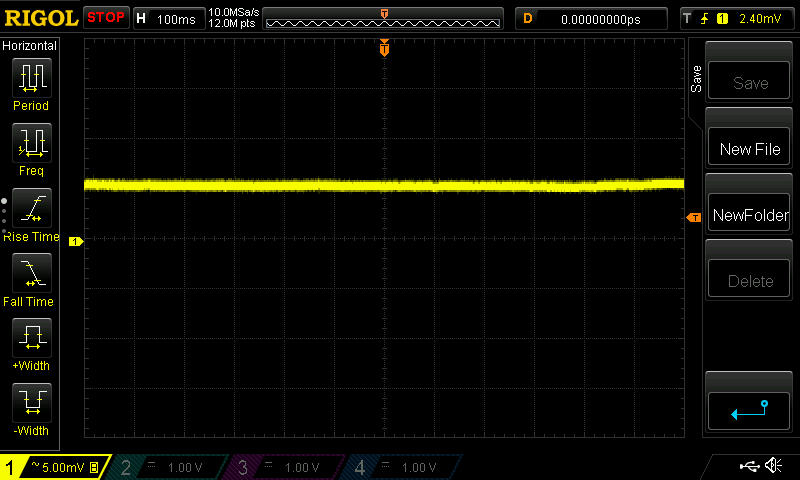Viewport: 800px width, 480px height.
Task: Select the Rise Time measurement icon
Action: [32, 208]
